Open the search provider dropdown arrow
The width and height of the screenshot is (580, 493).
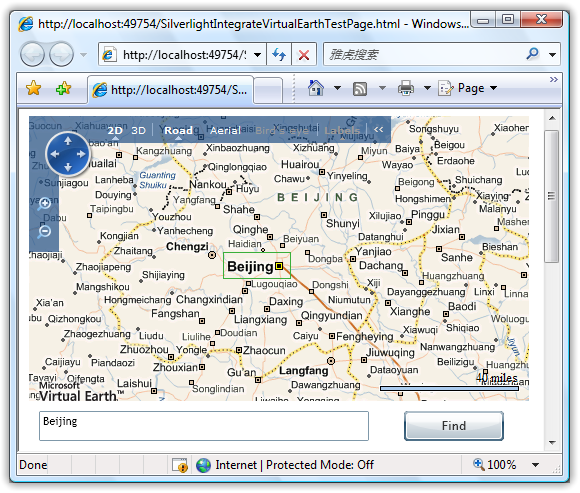point(552,55)
